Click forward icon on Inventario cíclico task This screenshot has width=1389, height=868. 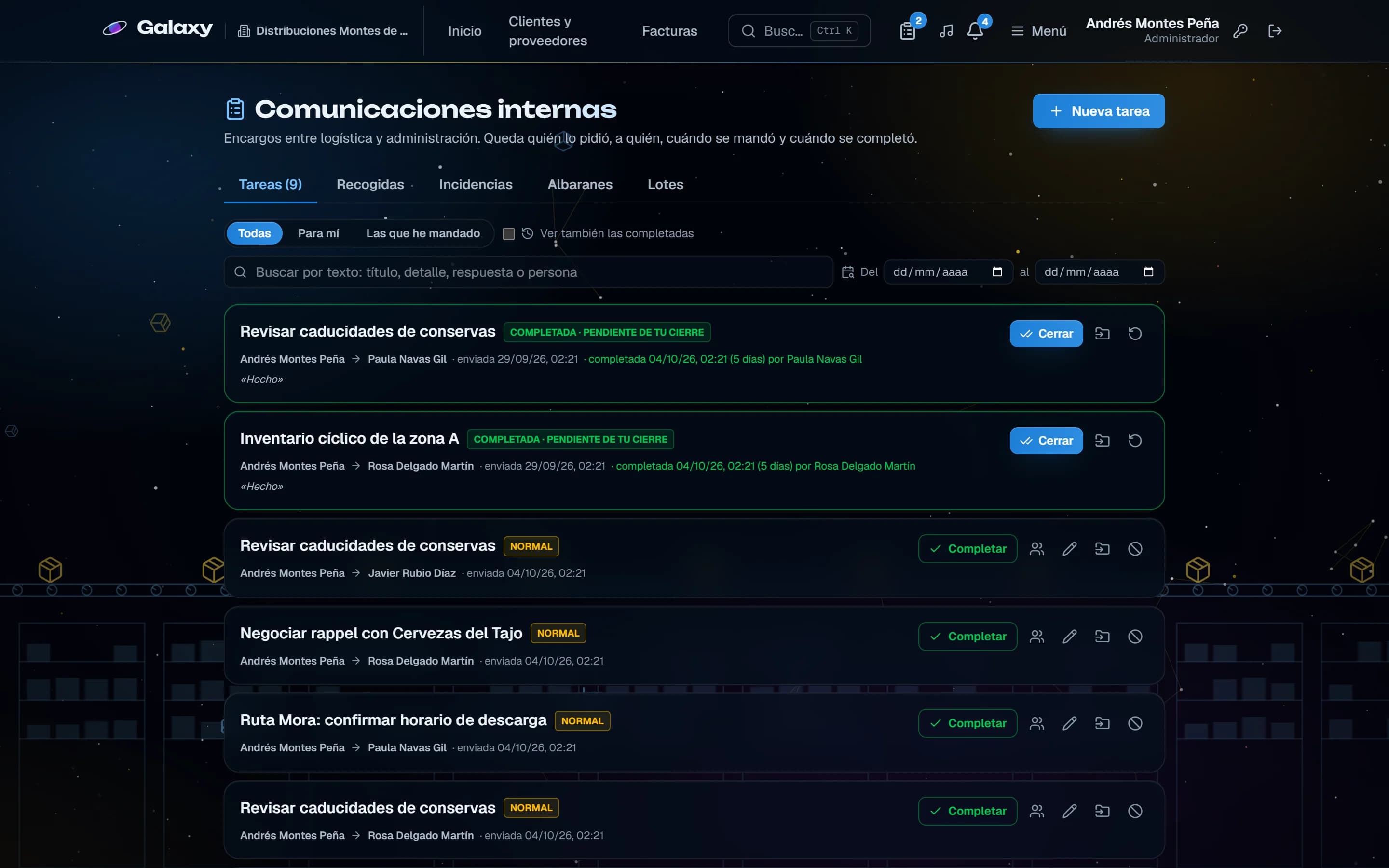(1102, 441)
